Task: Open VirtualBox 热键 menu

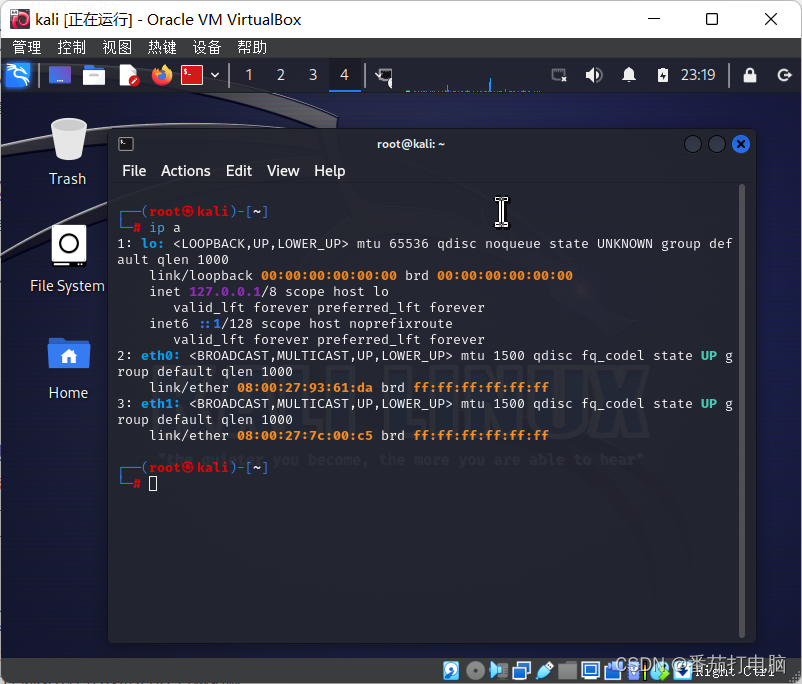Action: click(x=162, y=48)
